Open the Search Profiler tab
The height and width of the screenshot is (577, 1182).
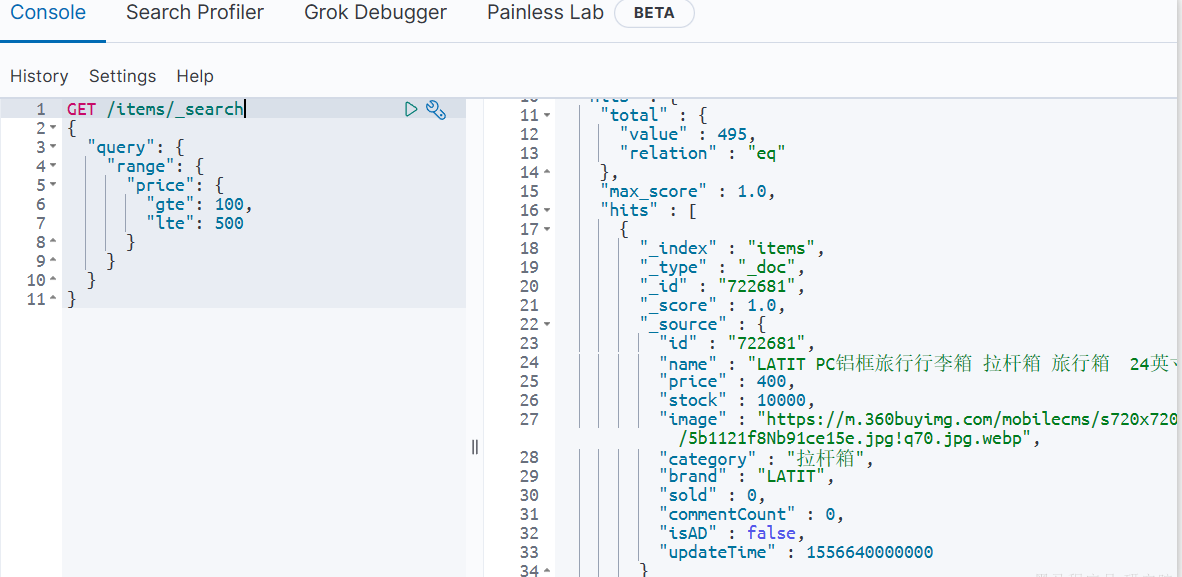pos(194,13)
